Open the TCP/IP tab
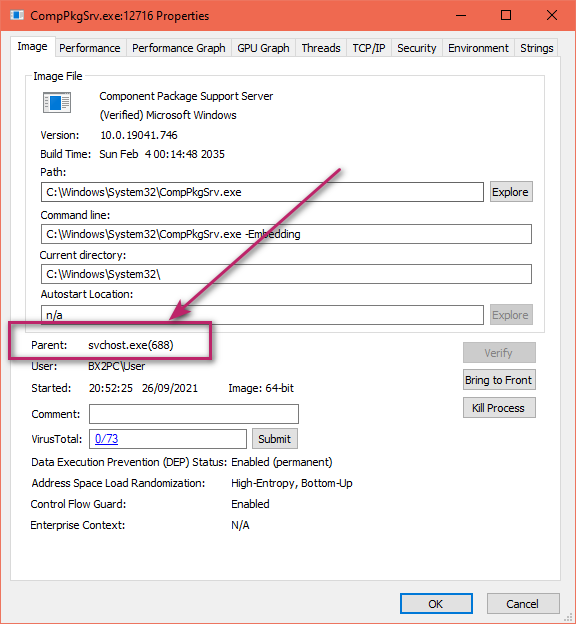Viewport: 576px width, 624px height. [369, 48]
